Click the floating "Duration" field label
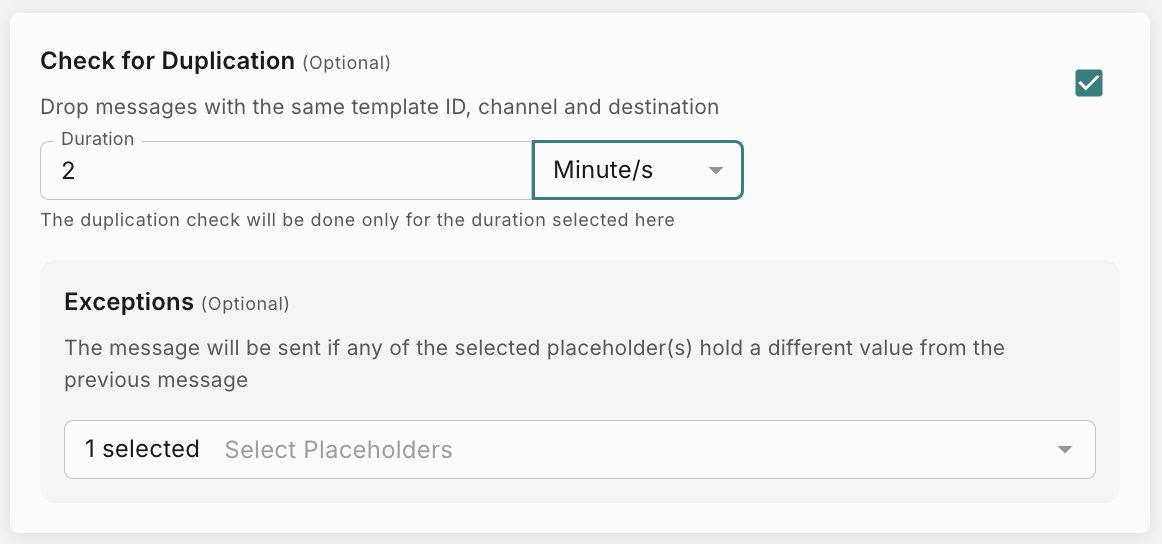Viewport: 1162px width, 544px height. coord(97,139)
